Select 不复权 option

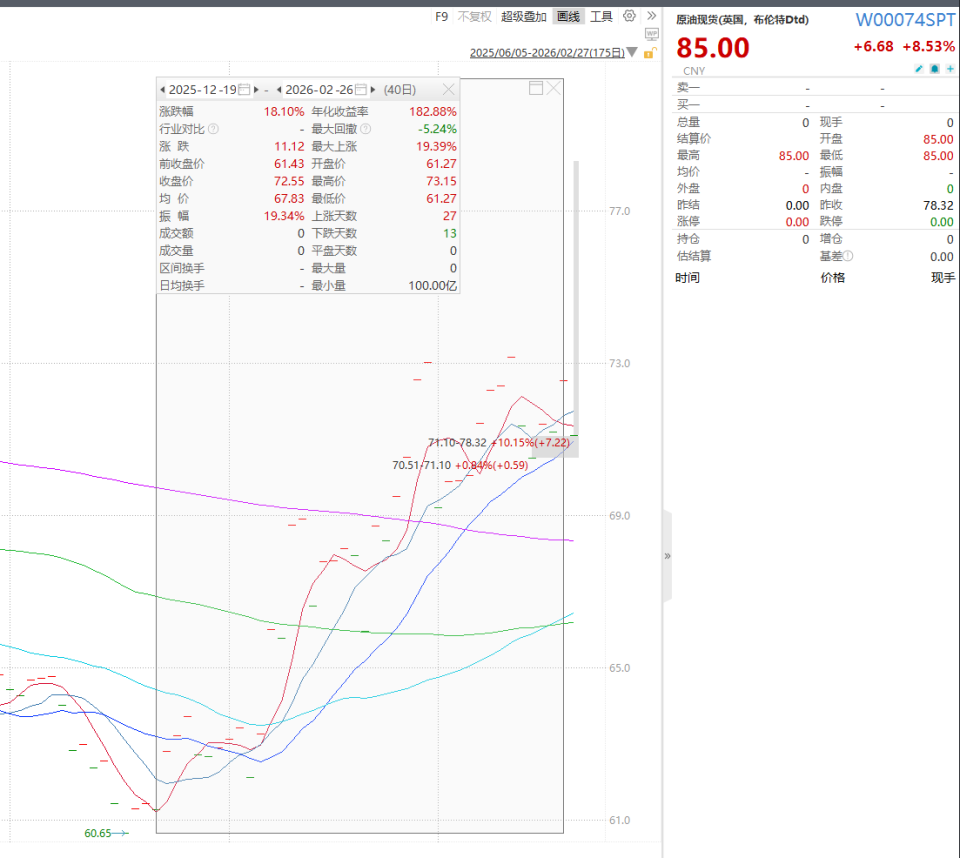tap(474, 17)
